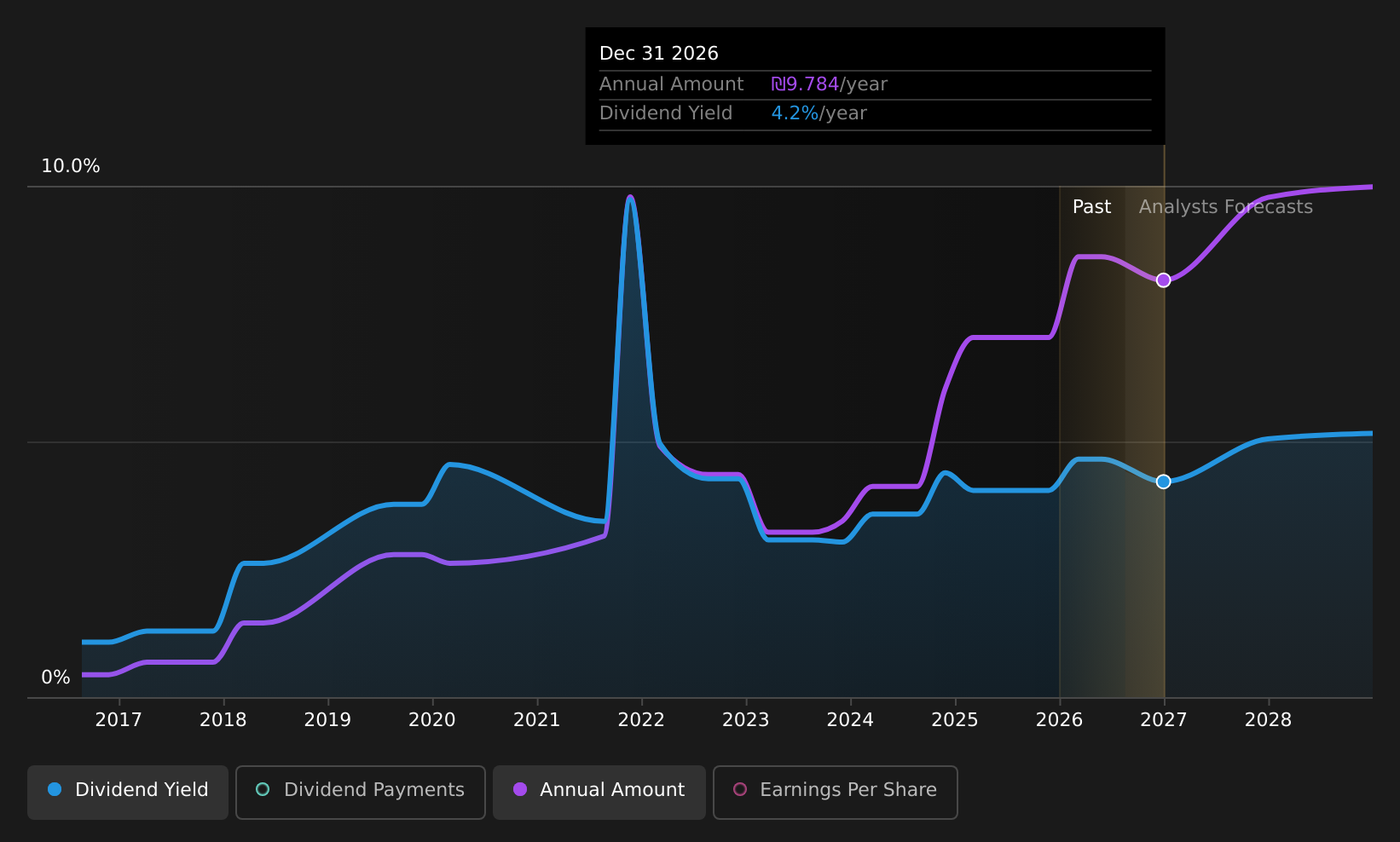Toggle the Annual Amount series
Screen dimensions: 1400x842
[599, 792]
